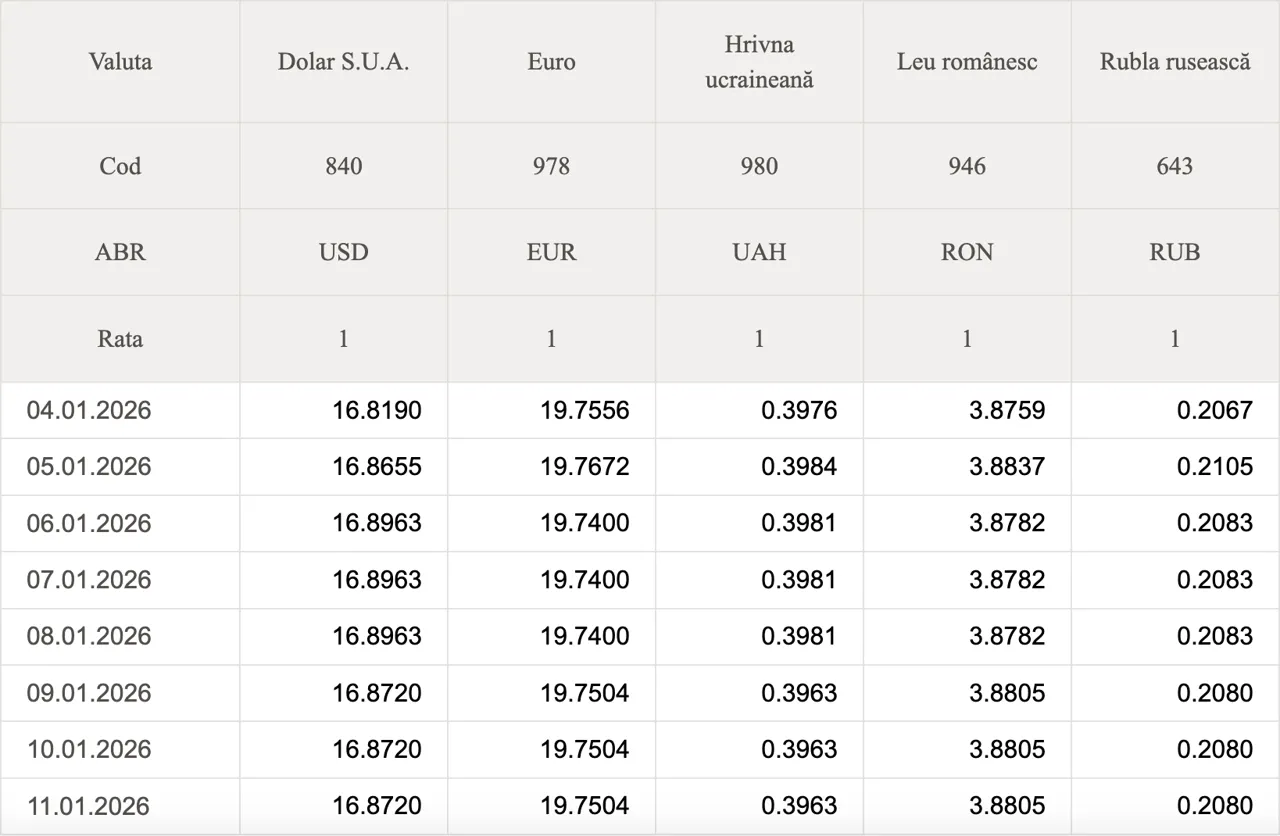Click USD rate 16.8190

coord(377,410)
